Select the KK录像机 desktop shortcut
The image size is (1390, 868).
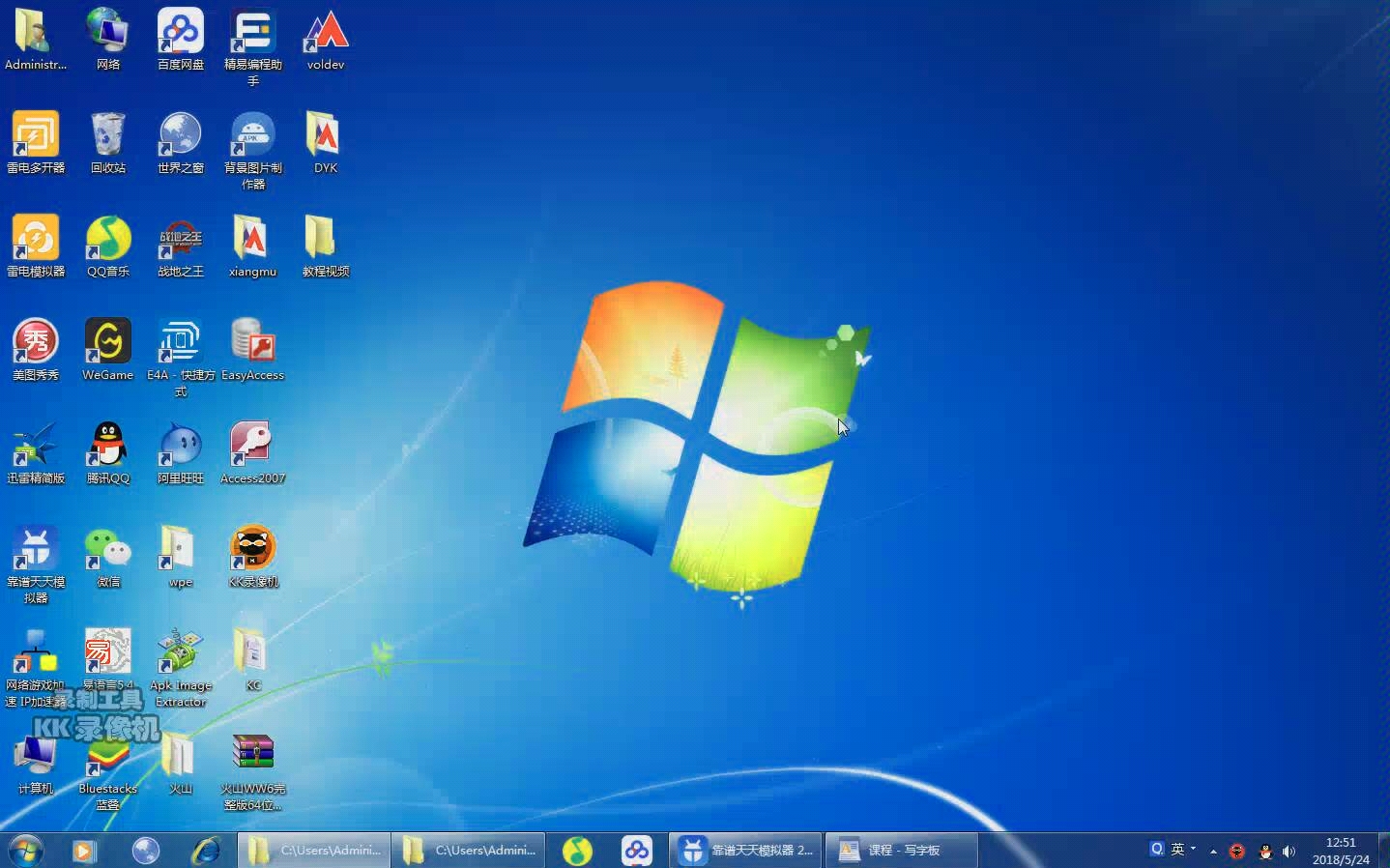tap(253, 557)
